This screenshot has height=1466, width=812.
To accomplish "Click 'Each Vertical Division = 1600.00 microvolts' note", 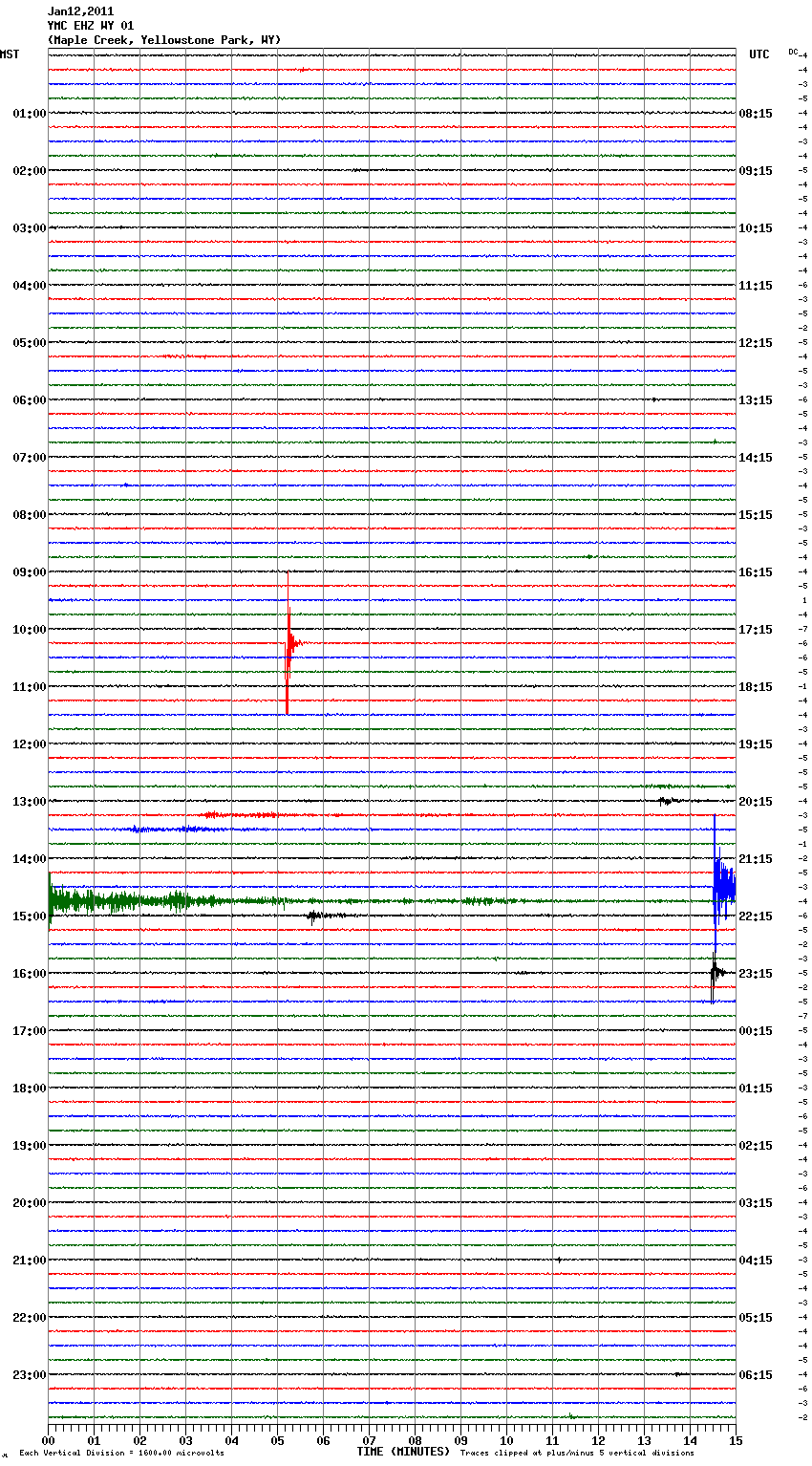I will point(121,1454).
